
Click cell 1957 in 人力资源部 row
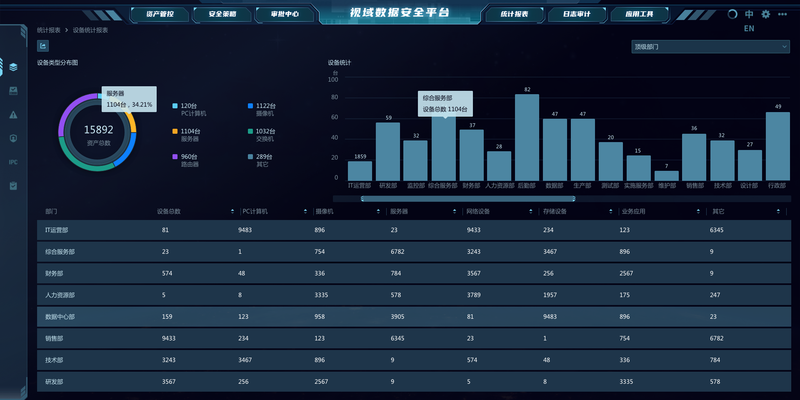coord(550,295)
